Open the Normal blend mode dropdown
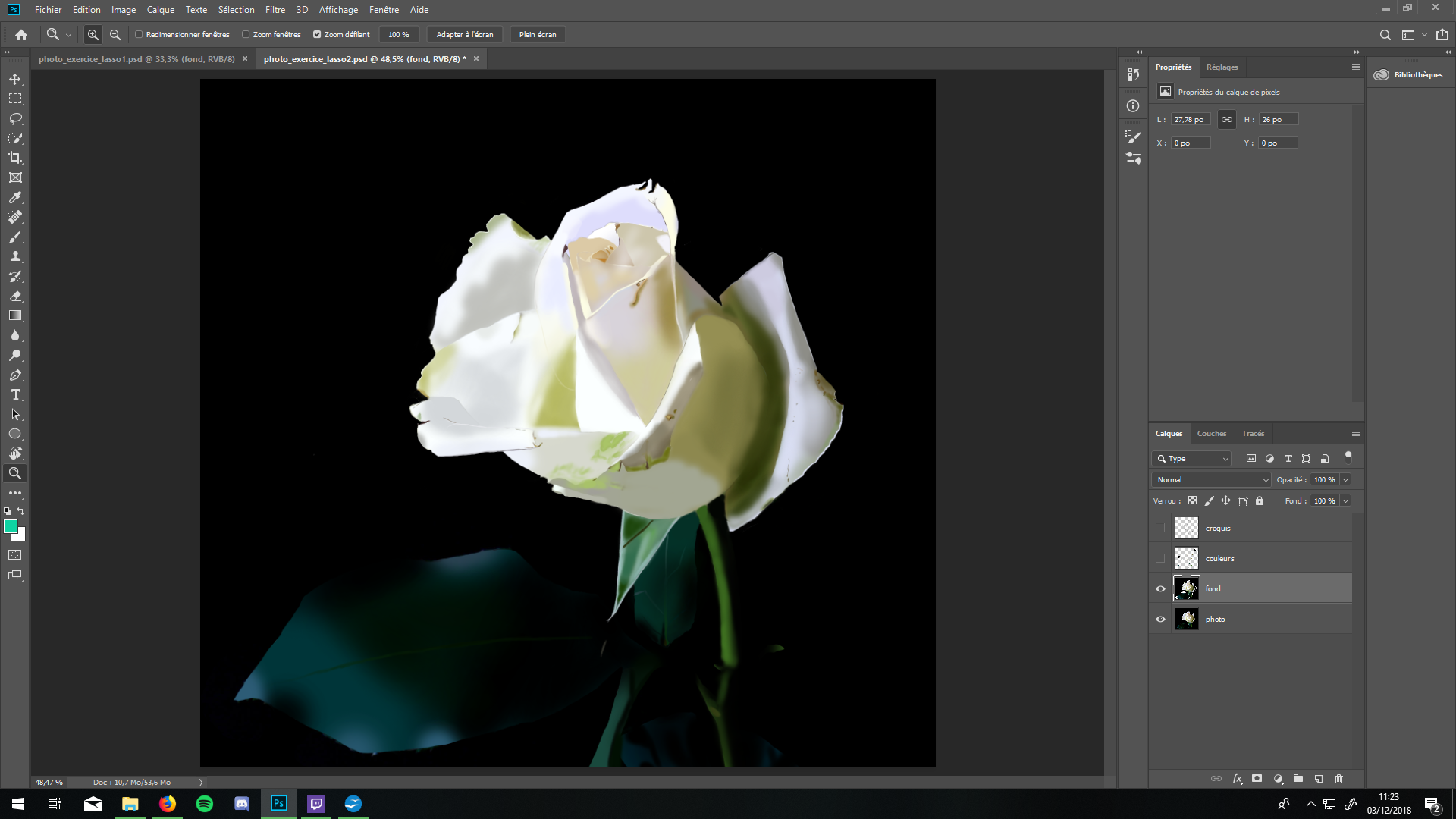The height and width of the screenshot is (819, 1456). (x=1210, y=480)
